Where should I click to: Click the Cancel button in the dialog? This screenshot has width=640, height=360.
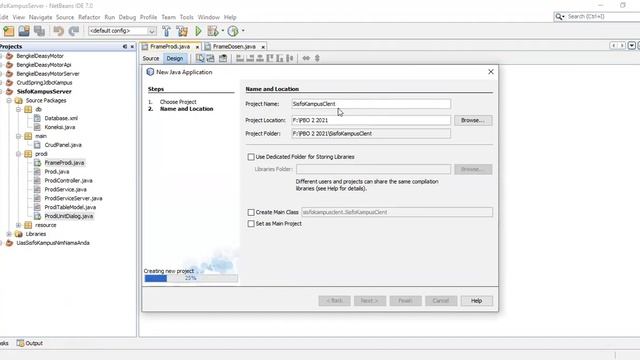click(441, 301)
